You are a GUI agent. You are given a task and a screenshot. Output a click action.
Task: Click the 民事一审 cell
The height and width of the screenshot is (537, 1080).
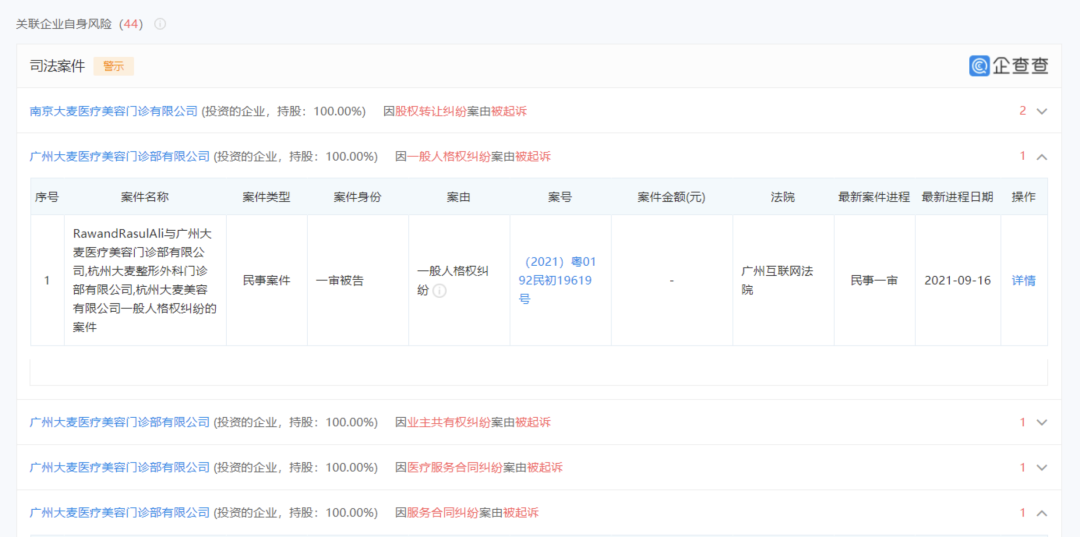[x=874, y=280]
